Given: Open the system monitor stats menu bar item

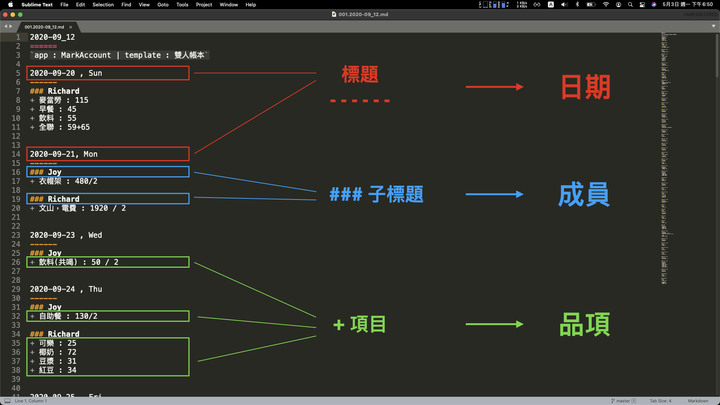Looking at the screenshot, I should [494, 5].
